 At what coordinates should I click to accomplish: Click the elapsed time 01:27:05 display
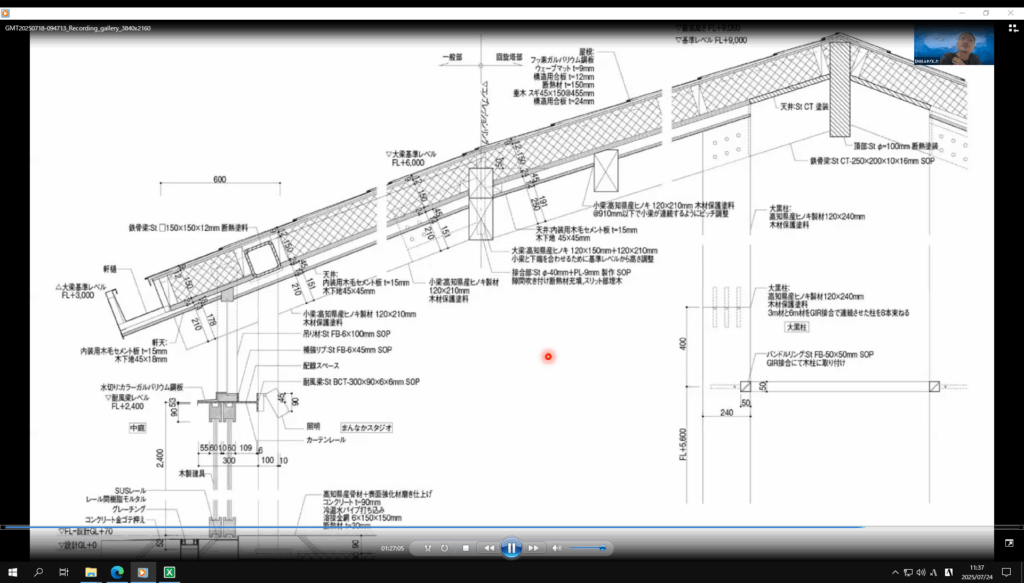click(x=392, y=548)
